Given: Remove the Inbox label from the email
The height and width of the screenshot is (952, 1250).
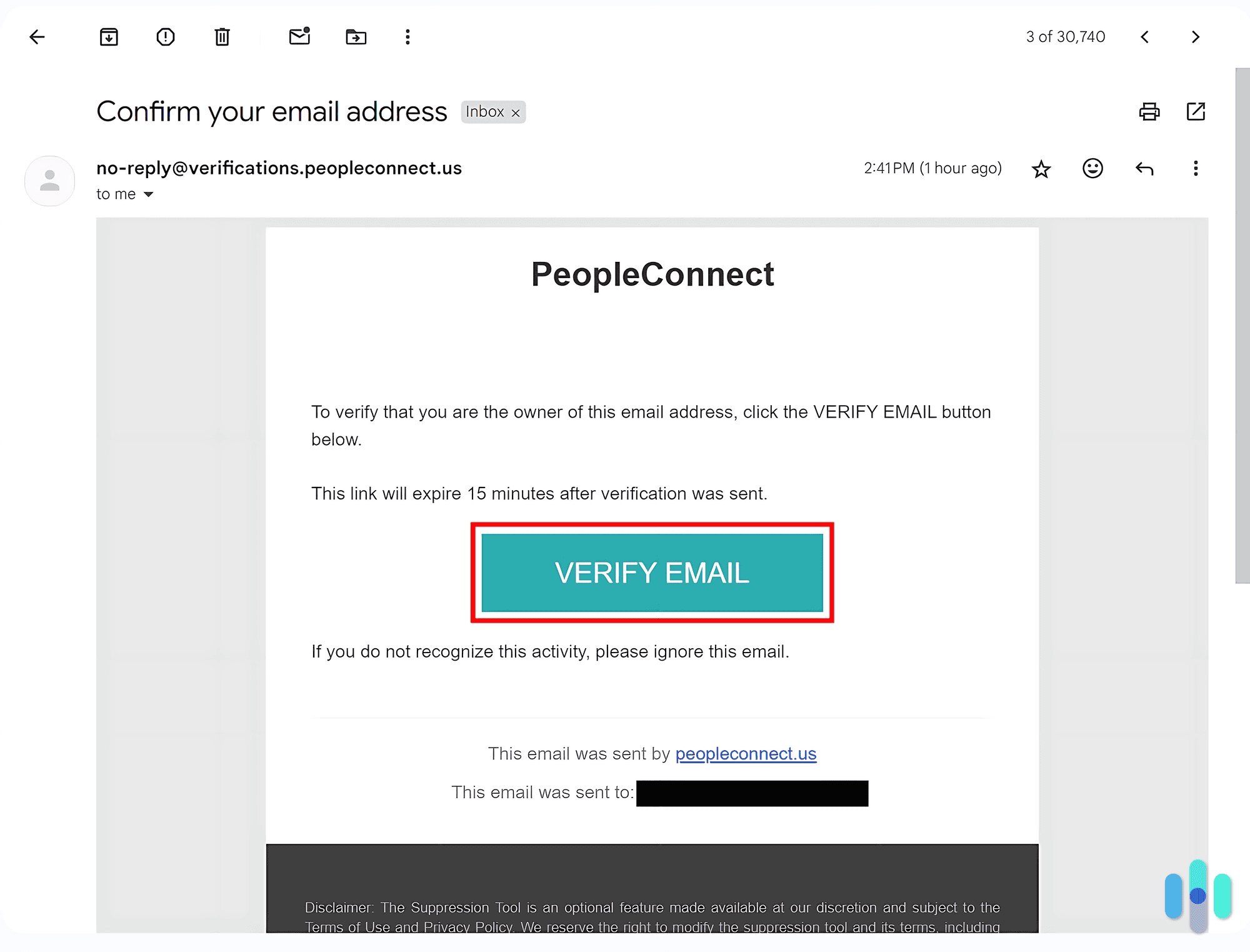Looking at the screenshot, I should tap(516, 113).
